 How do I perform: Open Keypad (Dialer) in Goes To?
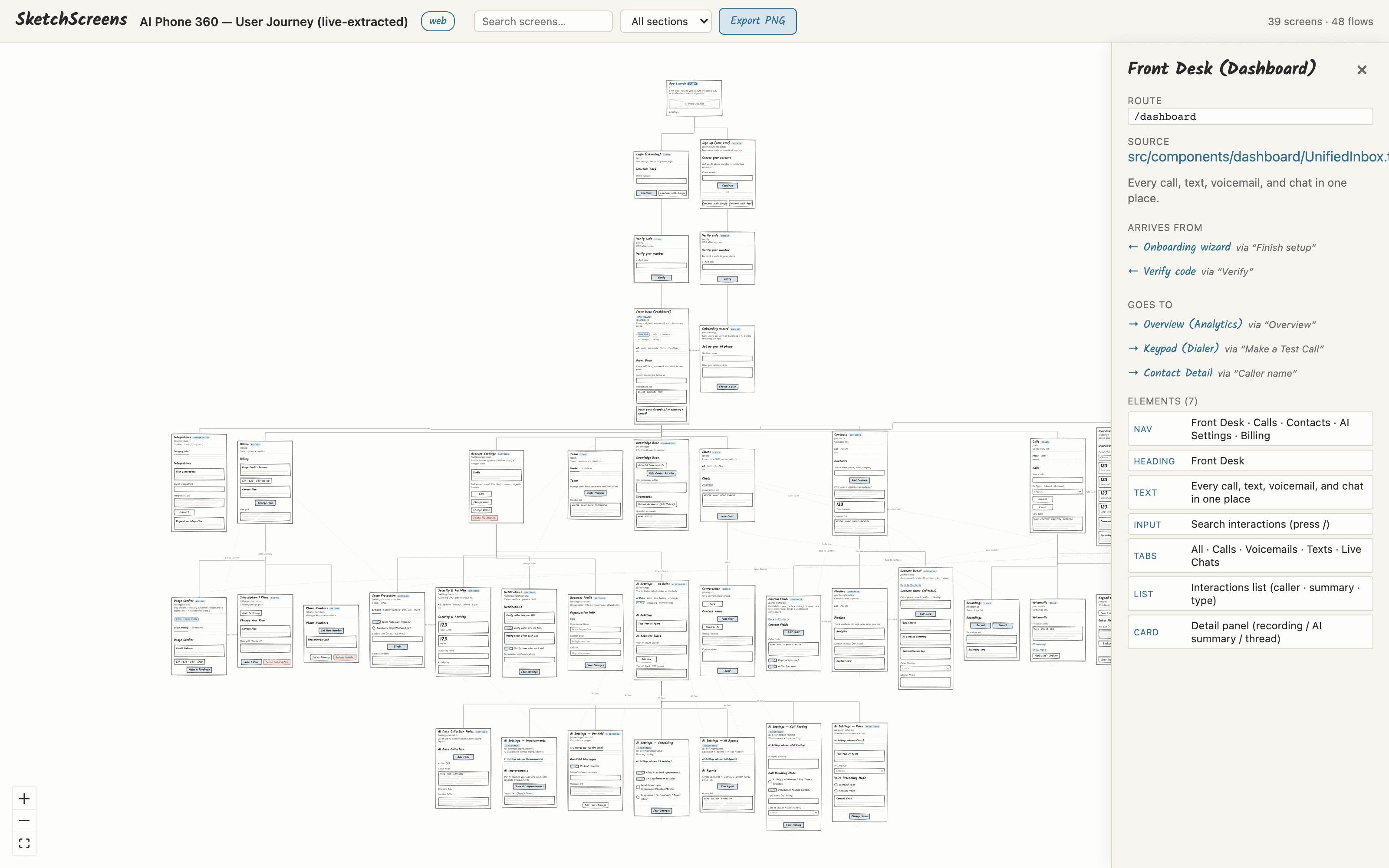click(x=1181, y=349)
